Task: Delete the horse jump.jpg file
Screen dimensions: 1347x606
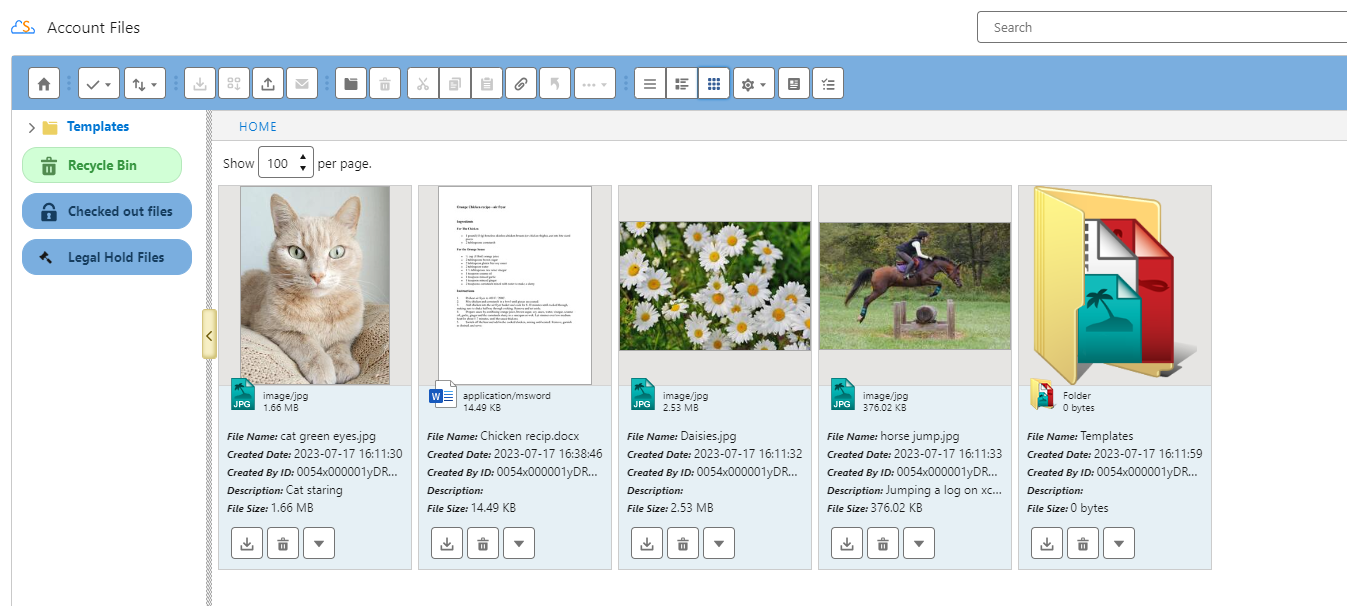Action: [x=883, y=543]
